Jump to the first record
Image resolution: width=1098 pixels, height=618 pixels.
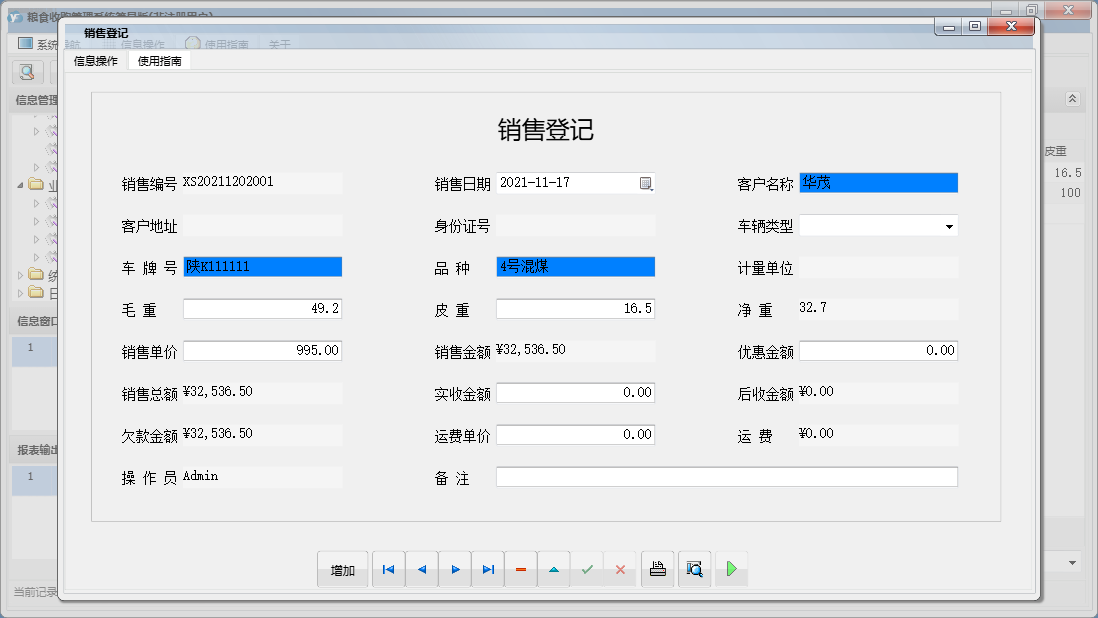tap(388, 568)
